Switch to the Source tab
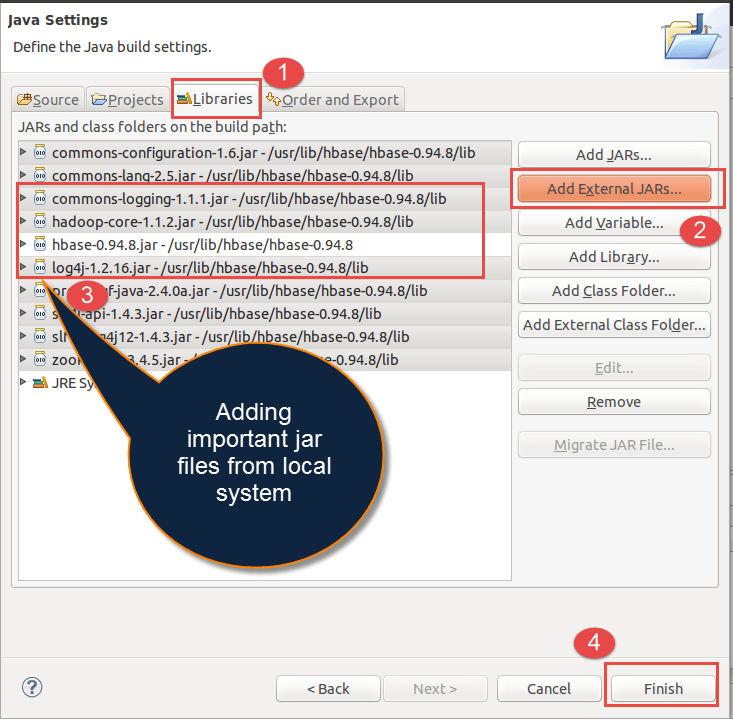The height and width of the screenshot is (723, 733). (x=48, y=99)
